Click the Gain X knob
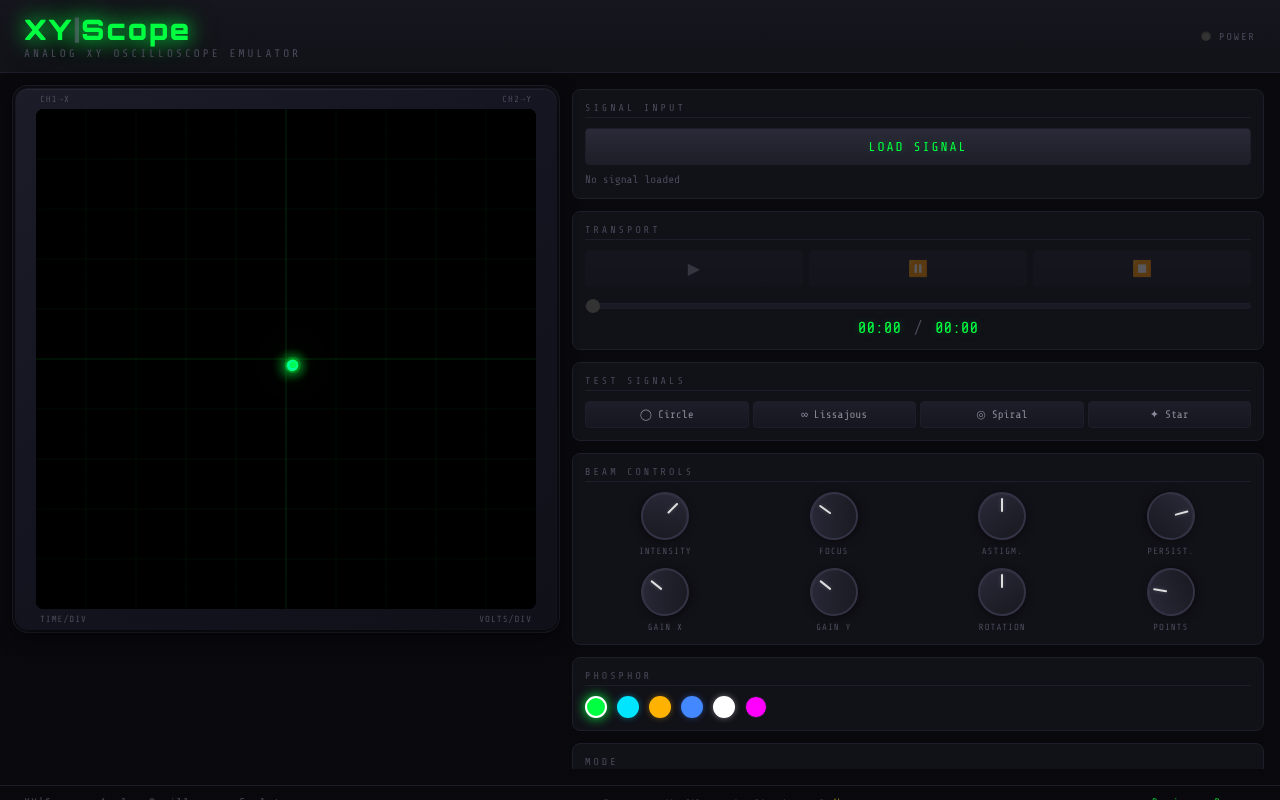 (x=665, y=592)
